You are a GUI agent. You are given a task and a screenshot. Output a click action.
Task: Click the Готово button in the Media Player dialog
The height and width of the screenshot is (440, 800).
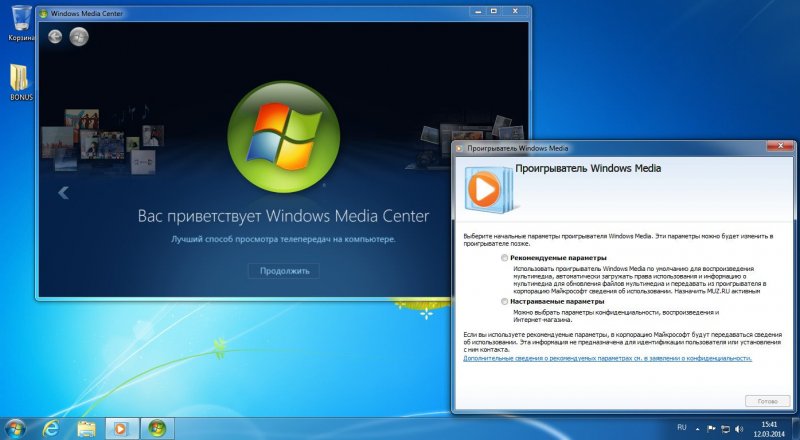click(x=767, y=401)
